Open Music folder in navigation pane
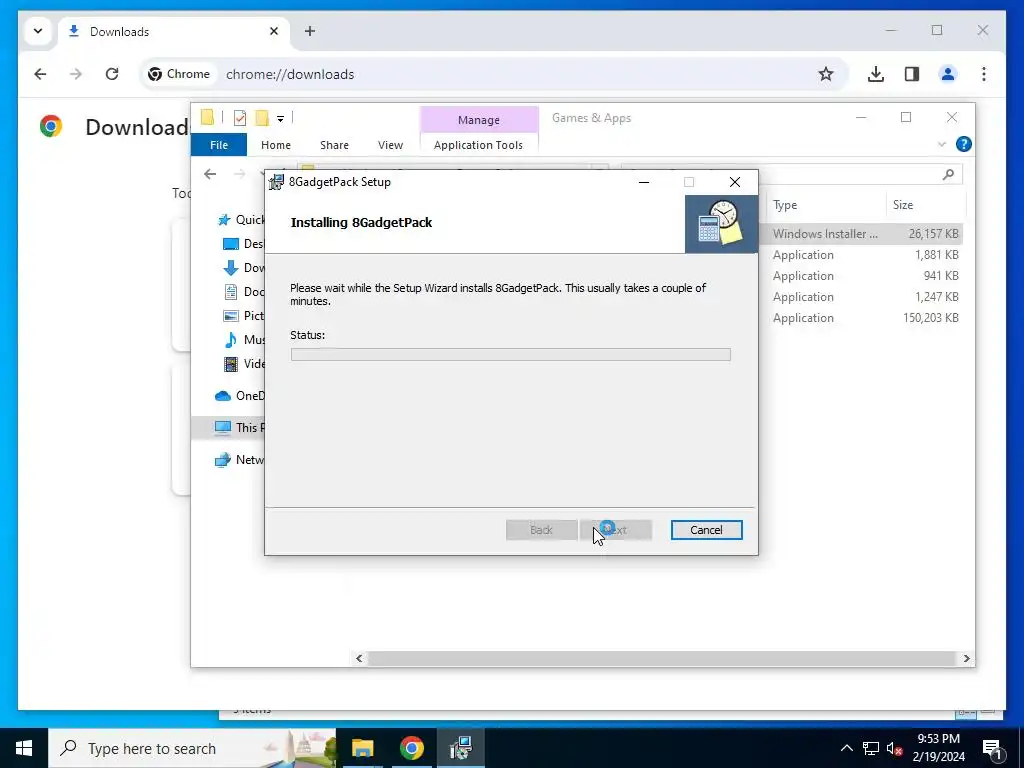 (x=243, y=340)
